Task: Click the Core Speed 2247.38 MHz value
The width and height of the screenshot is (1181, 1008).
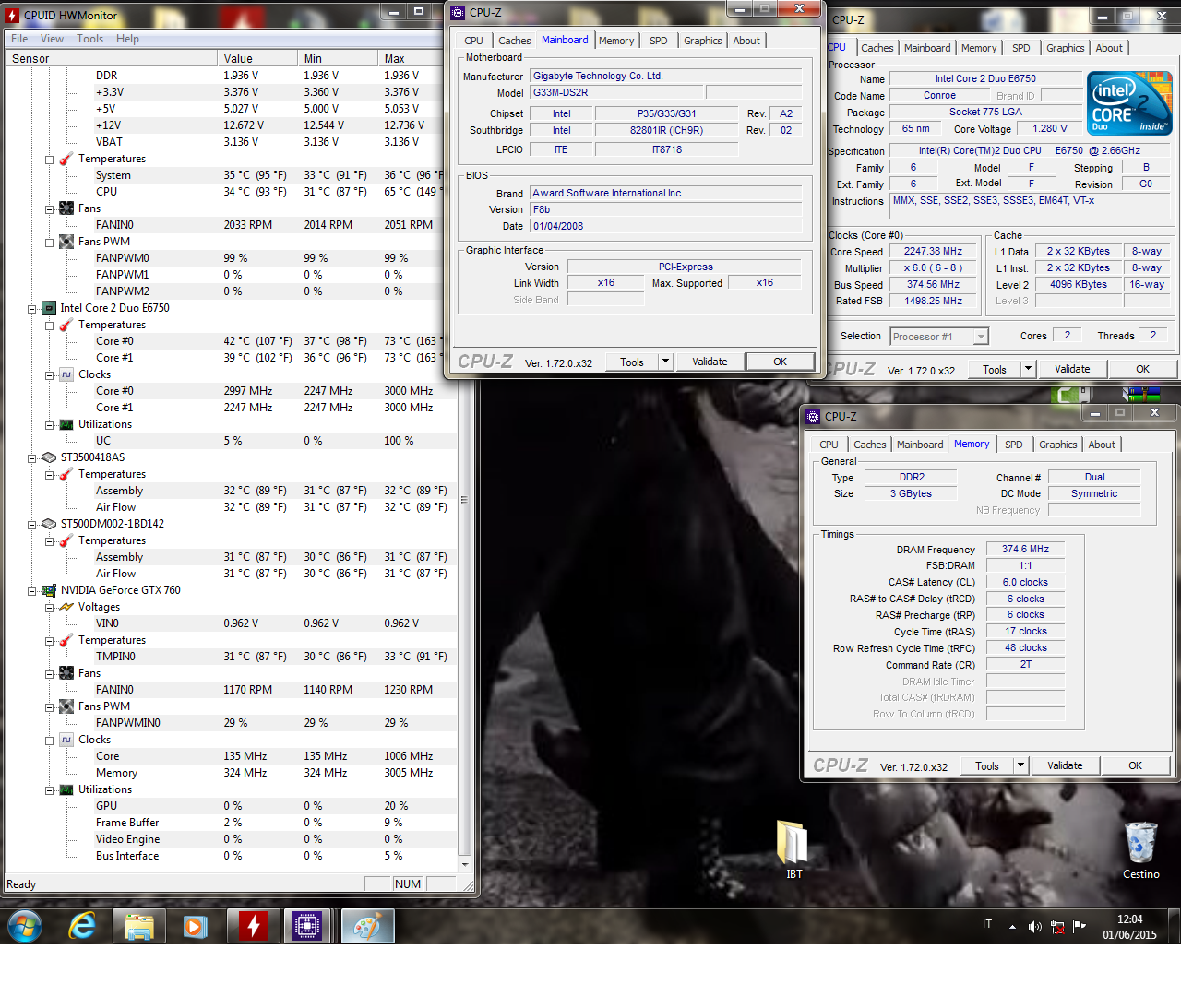Action: coord(933,251)
